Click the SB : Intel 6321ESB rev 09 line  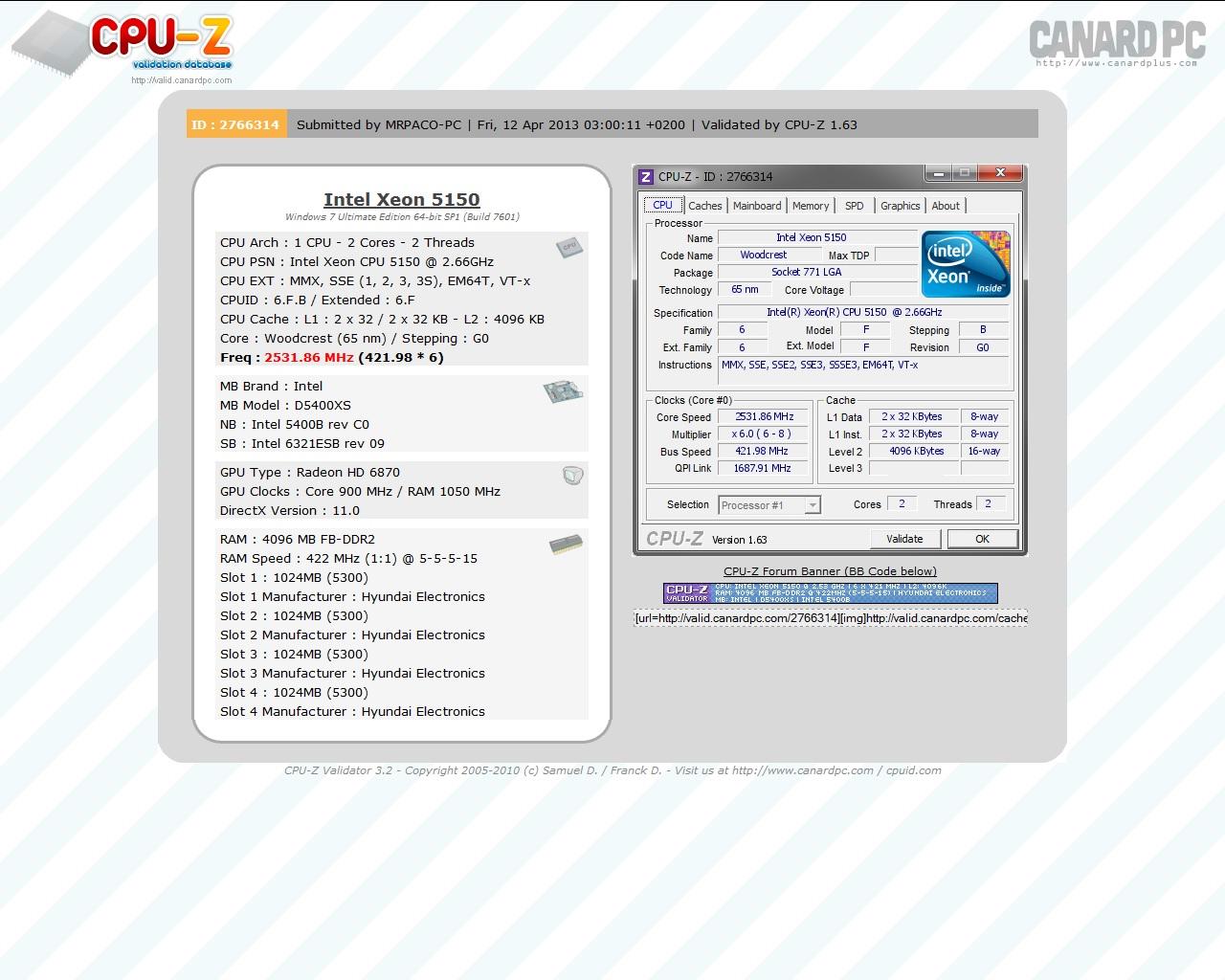tap(302, 443)
